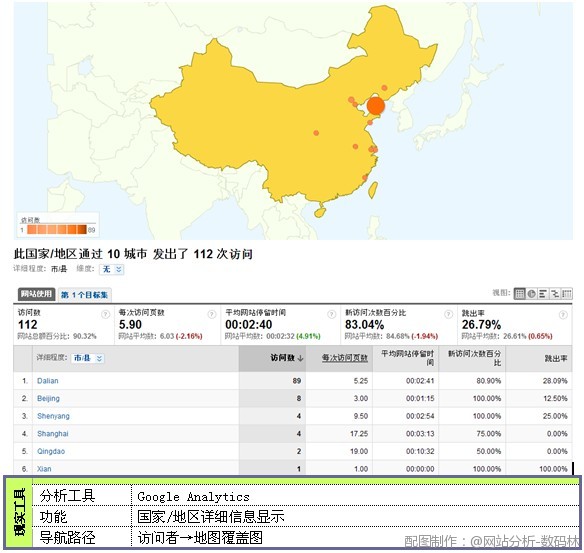Click the 83.04% new visits value
Screen dimensions: 584x553
pos(364,325)
